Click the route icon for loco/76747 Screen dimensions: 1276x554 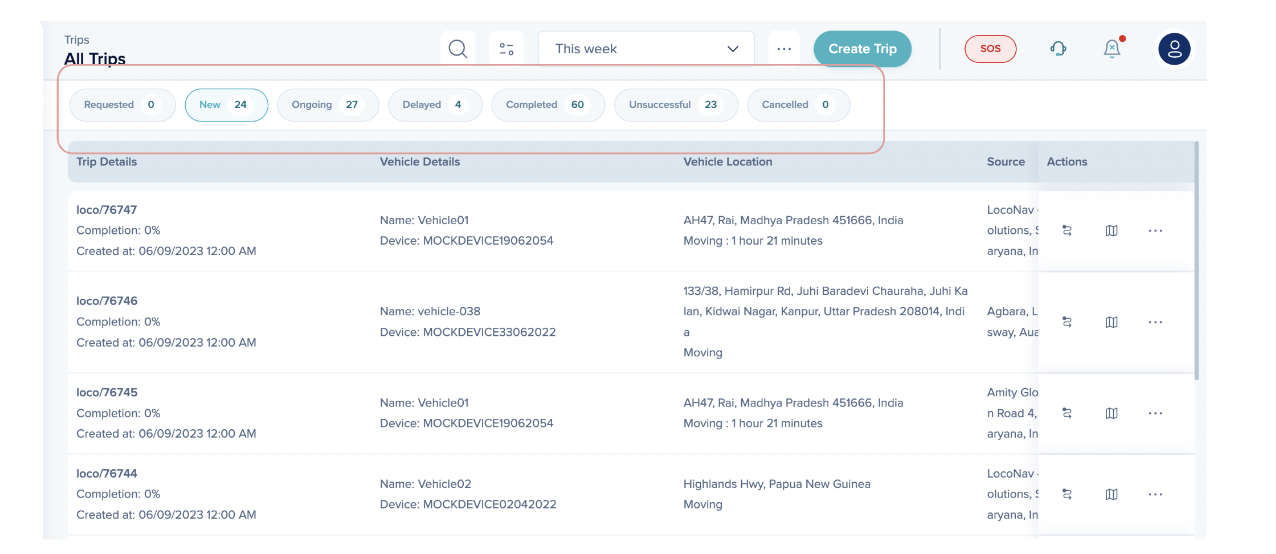1067,231
